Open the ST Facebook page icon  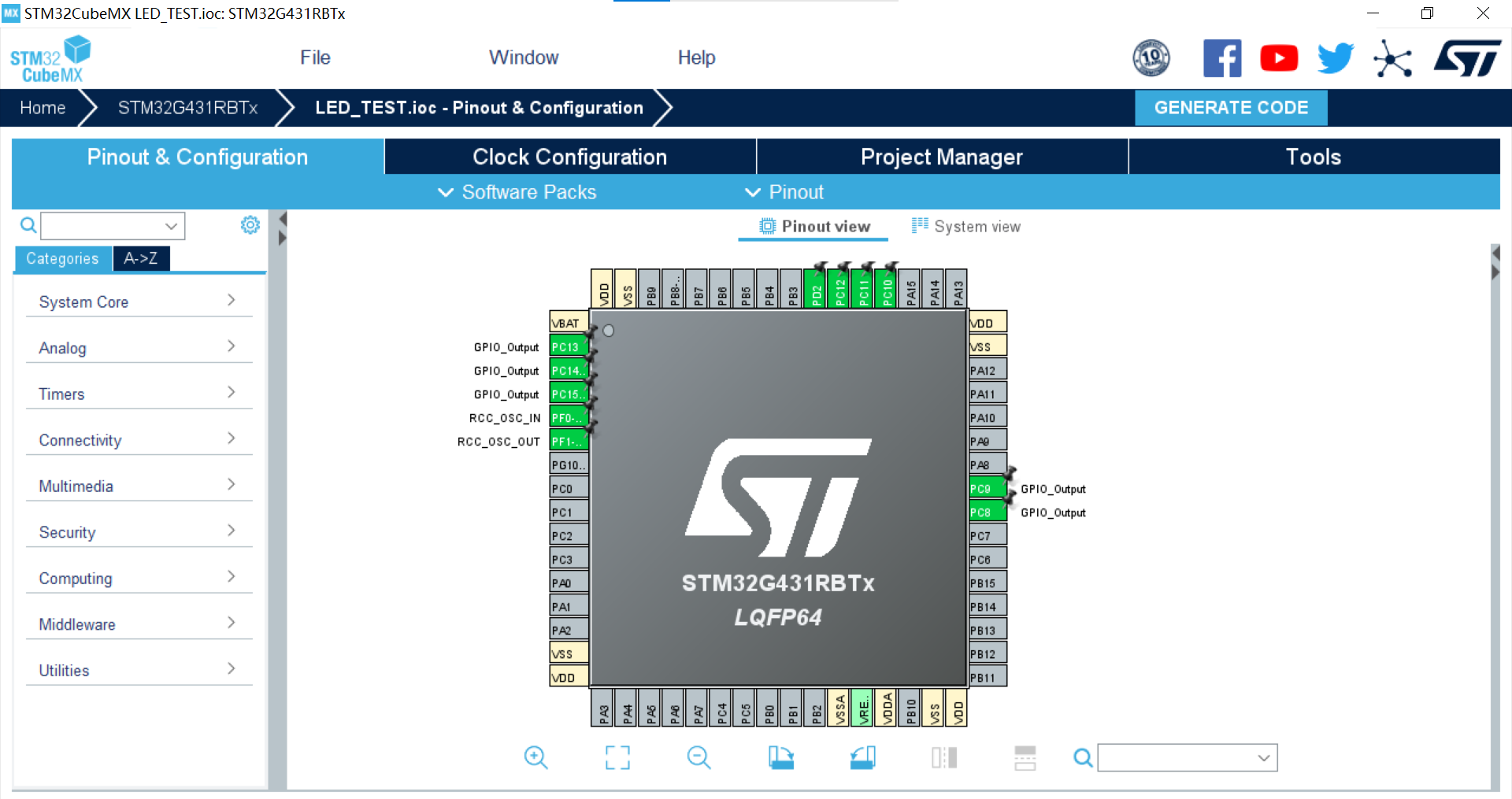pos(1222,58)
